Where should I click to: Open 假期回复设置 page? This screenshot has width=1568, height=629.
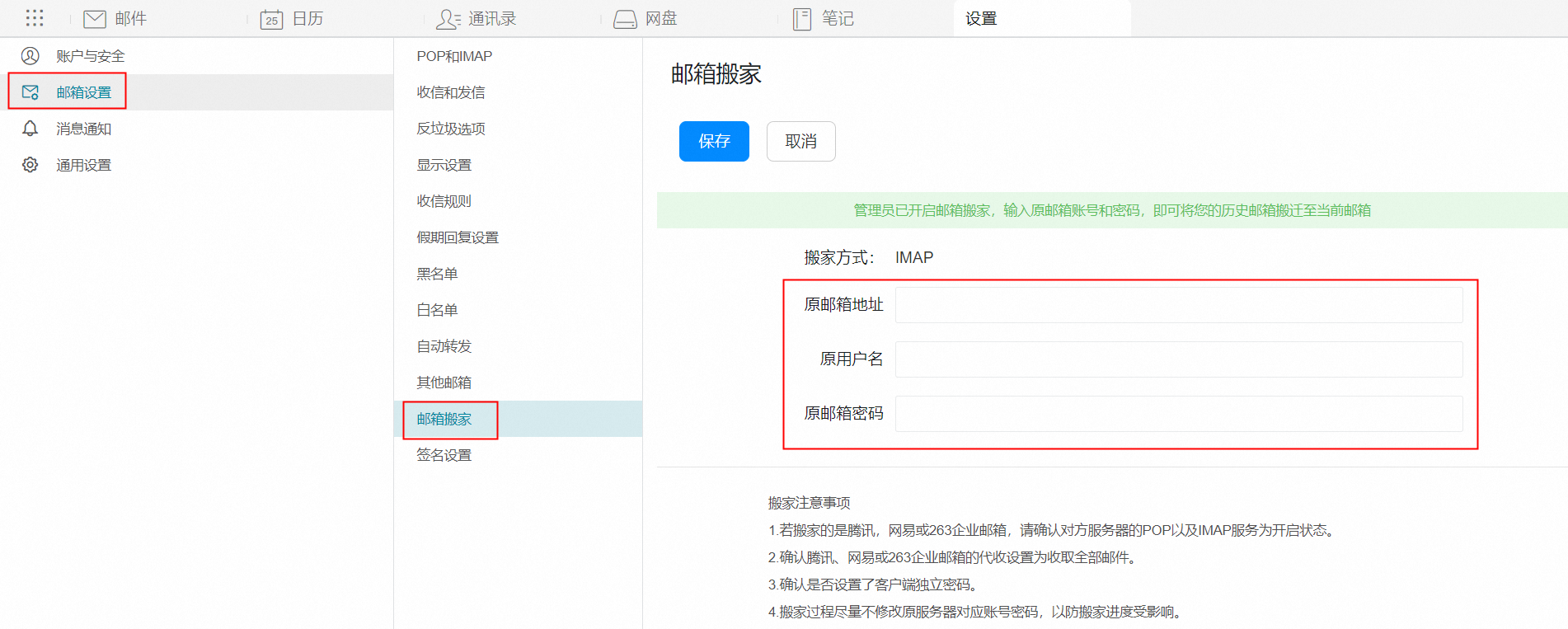458,237
